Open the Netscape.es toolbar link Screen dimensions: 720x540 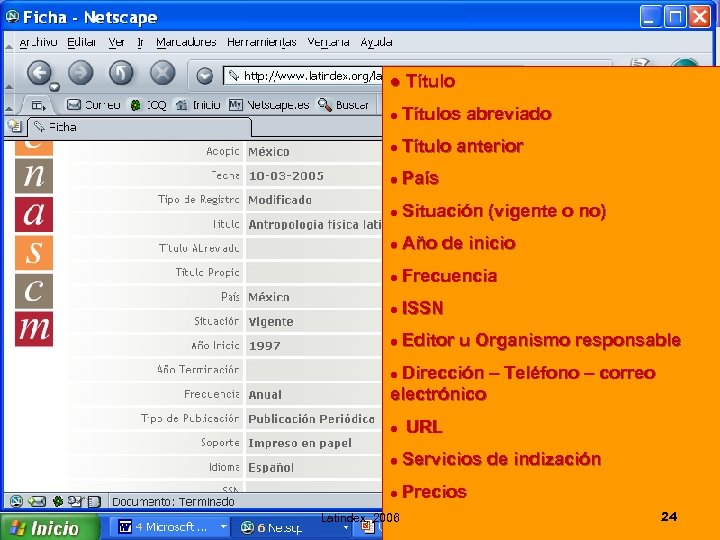[269, 105]
